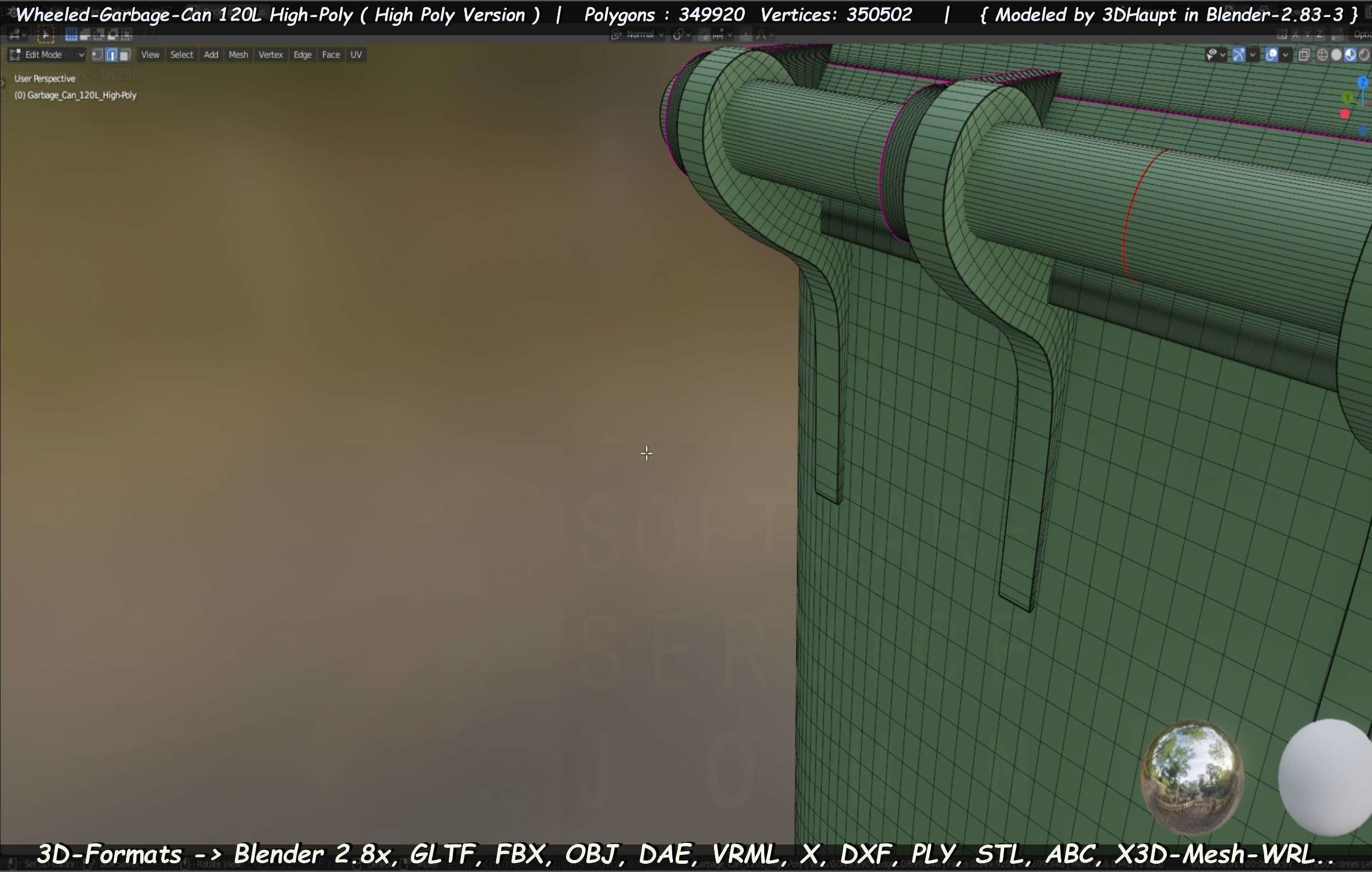1372x872 pixels.
Task: Select wireframe viewport shading
Action: [x=1322, y=54]
